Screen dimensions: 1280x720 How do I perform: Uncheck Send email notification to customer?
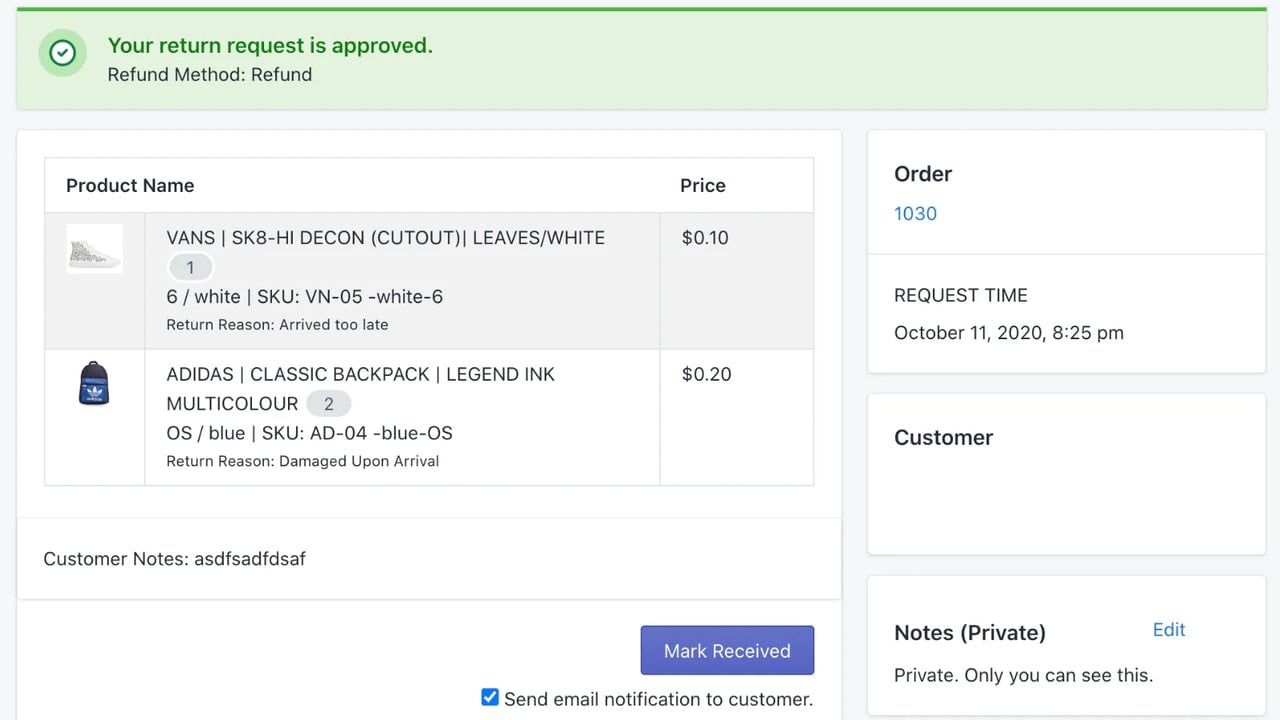pyautogui.click(x=490, y=697)
